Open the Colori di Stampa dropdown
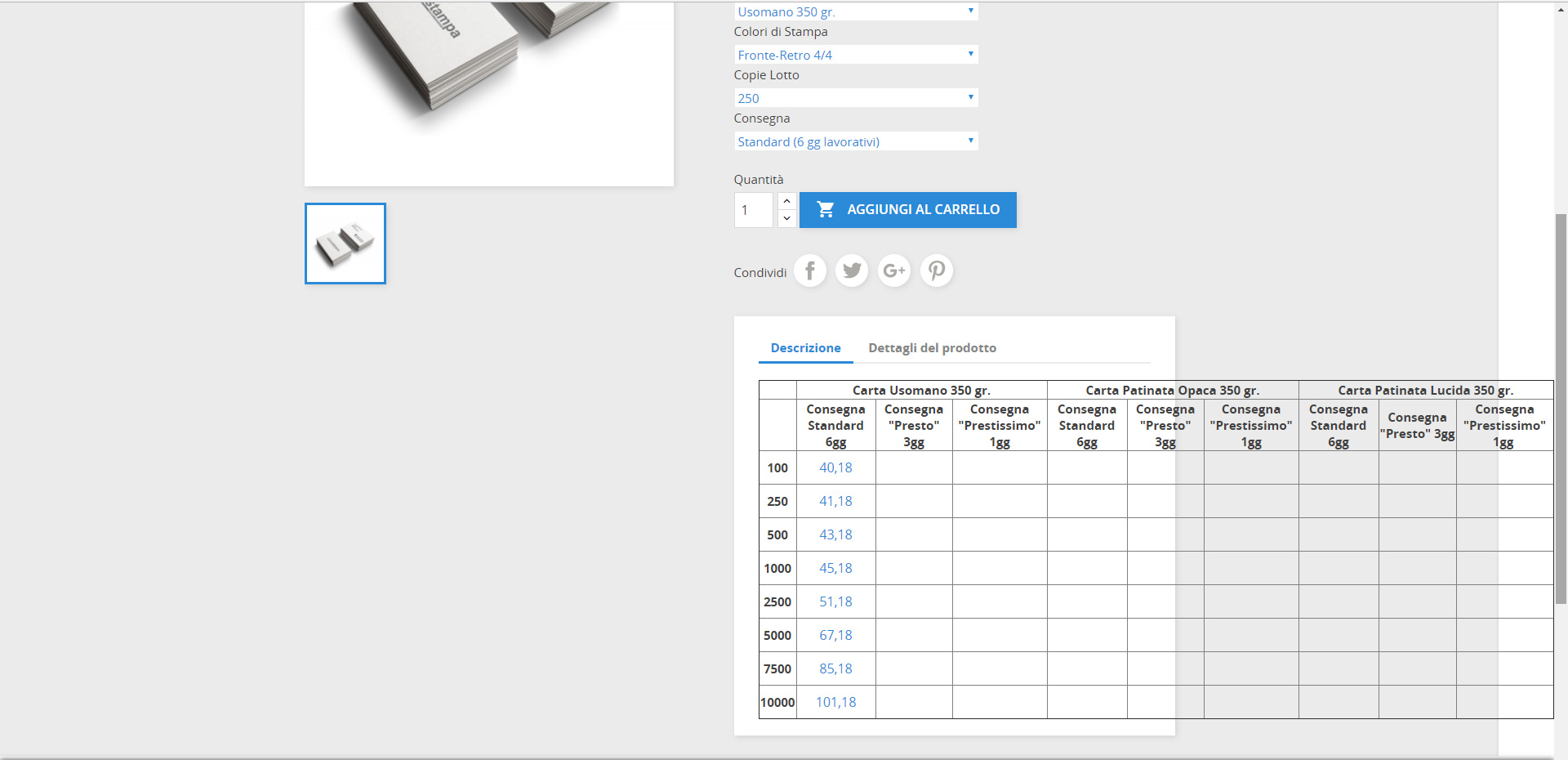 tap(856, 55)
